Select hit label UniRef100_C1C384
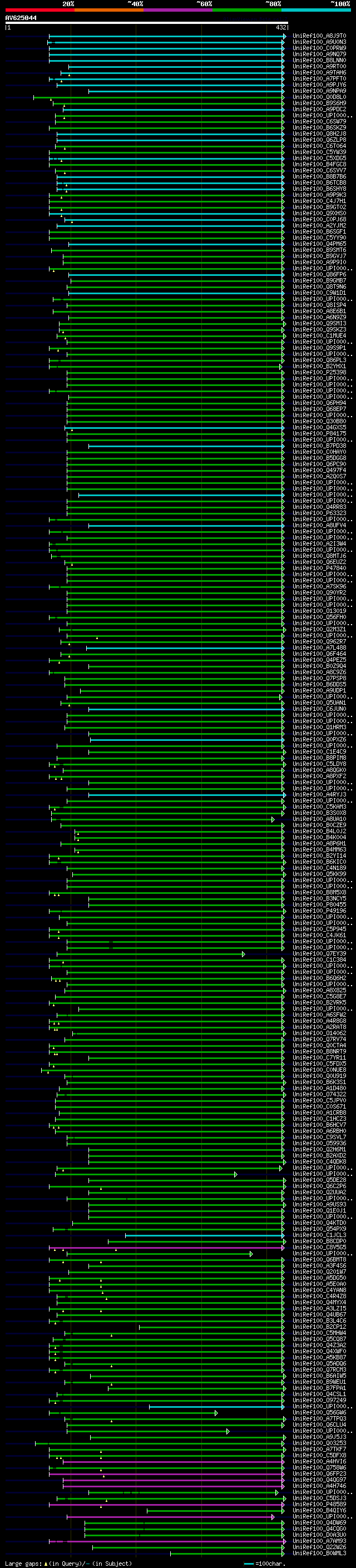356x1568 pixels. click(319, 960)
